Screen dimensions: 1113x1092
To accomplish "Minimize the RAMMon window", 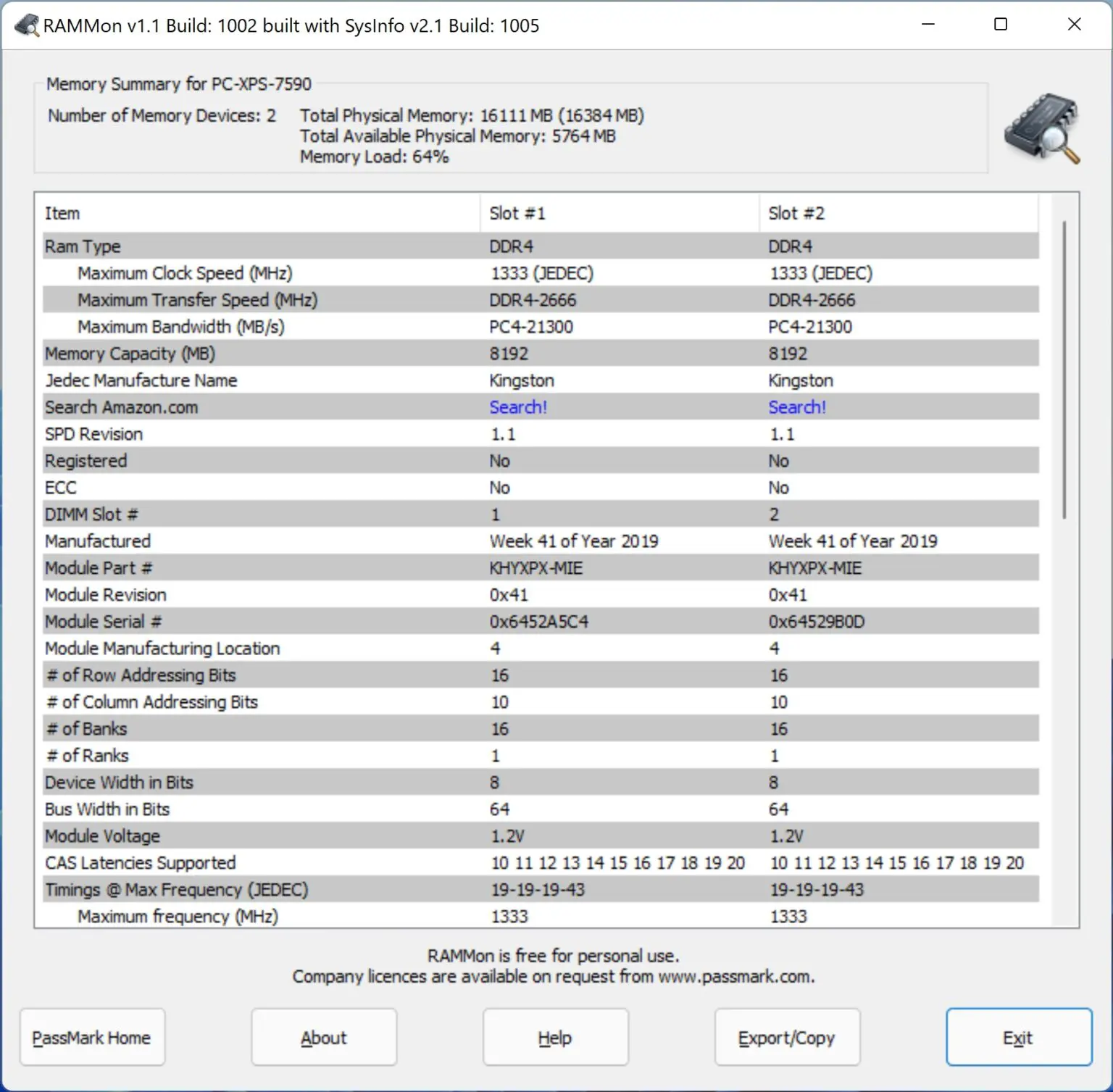I will [x=928, y=25].
